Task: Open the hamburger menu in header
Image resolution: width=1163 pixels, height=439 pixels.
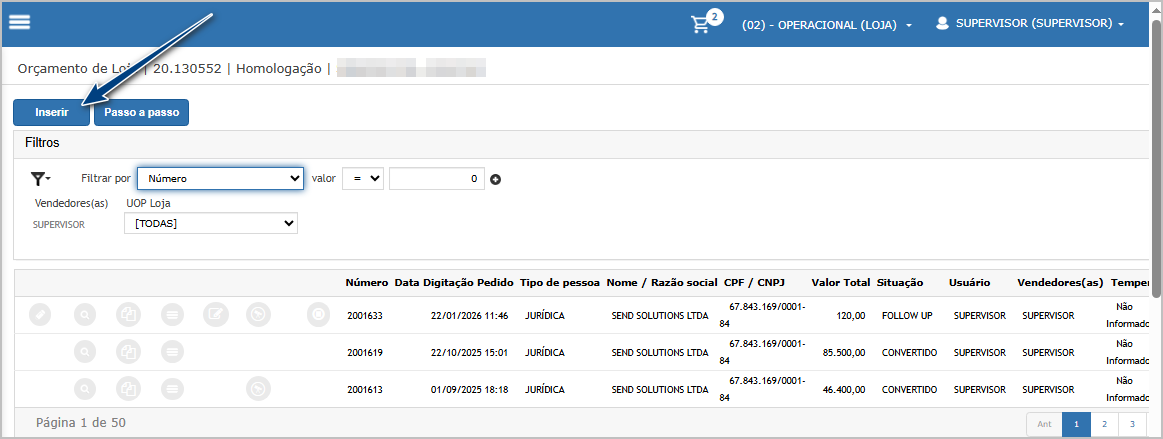Action: pyautogui.click(x=19, y=23)
